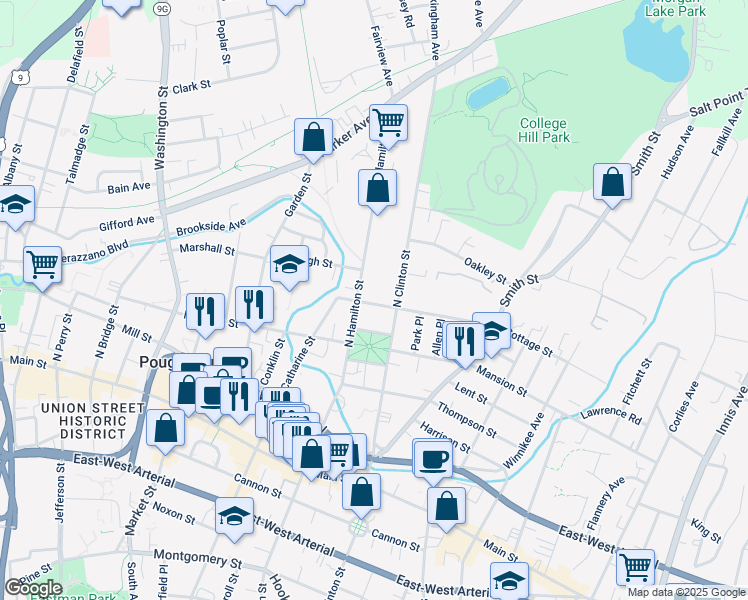Viewport: 748px width, 600px height.
Task: Click the Talmadge St label
Action: (x=78, y=155)
